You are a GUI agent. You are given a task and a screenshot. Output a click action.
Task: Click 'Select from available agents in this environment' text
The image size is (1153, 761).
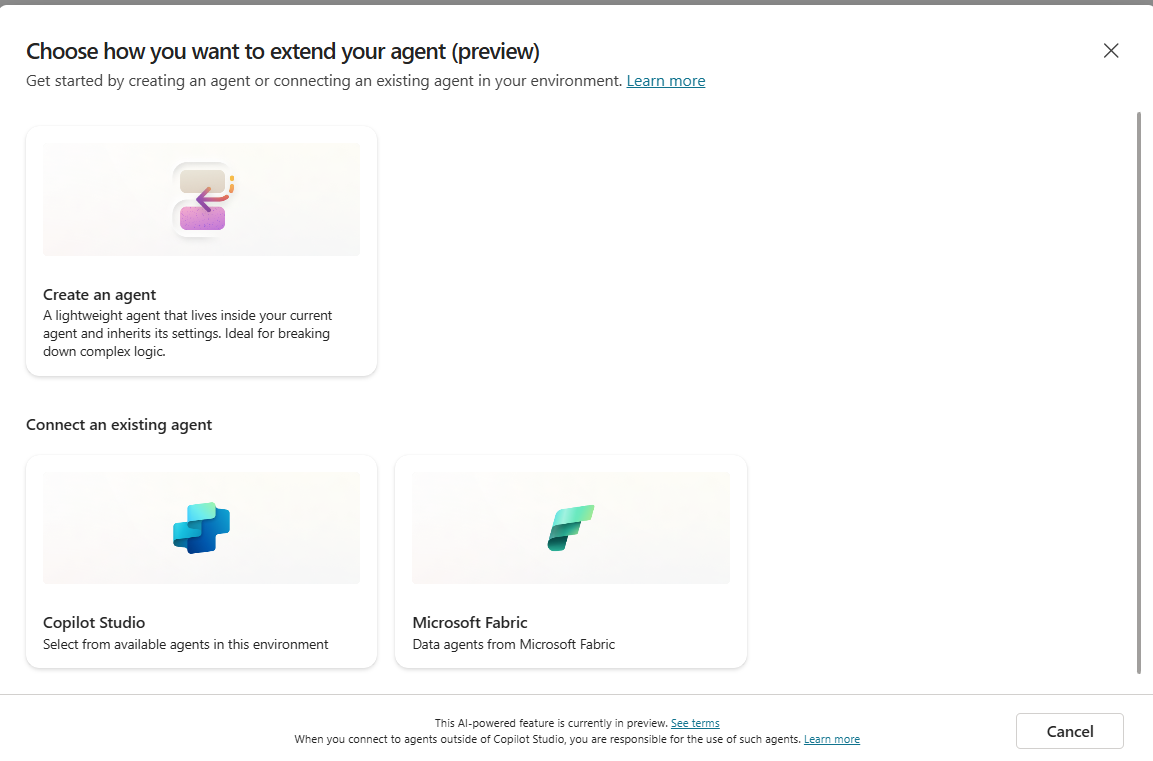pyautogui.click(x=185, y=644)
